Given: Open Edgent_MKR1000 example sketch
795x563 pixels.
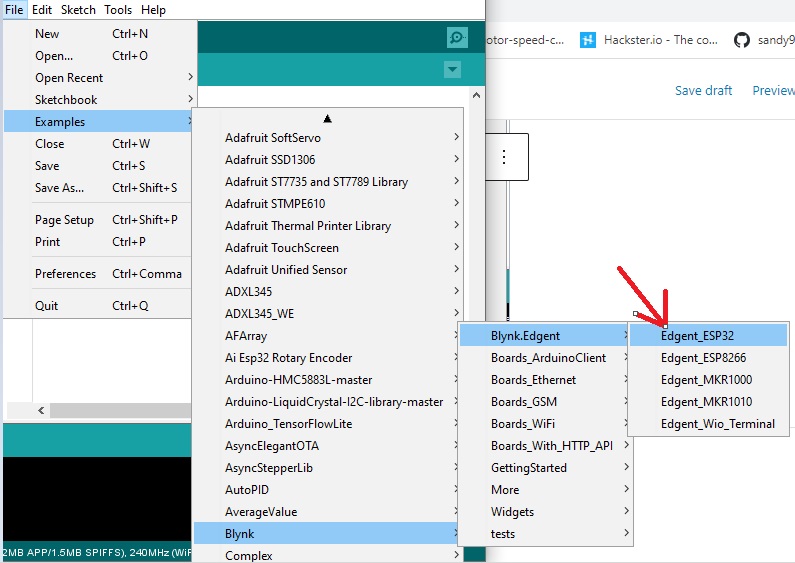Looking at the screenshot, I should 708,379.
